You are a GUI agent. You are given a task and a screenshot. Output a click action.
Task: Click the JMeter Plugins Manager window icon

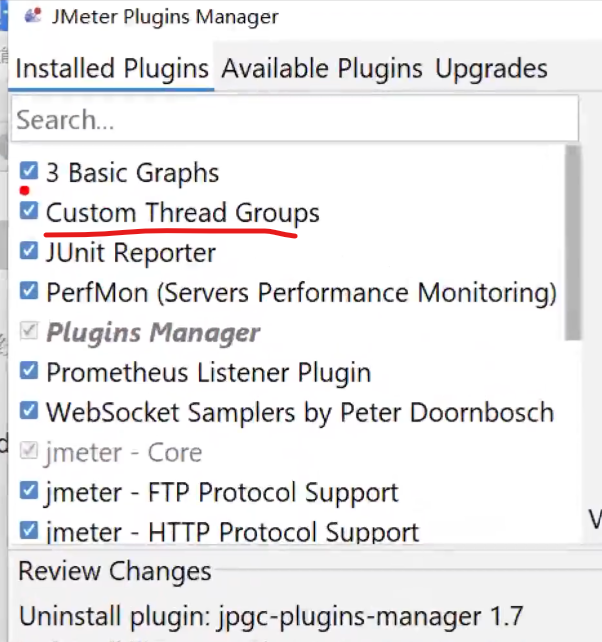coord(33,17)
